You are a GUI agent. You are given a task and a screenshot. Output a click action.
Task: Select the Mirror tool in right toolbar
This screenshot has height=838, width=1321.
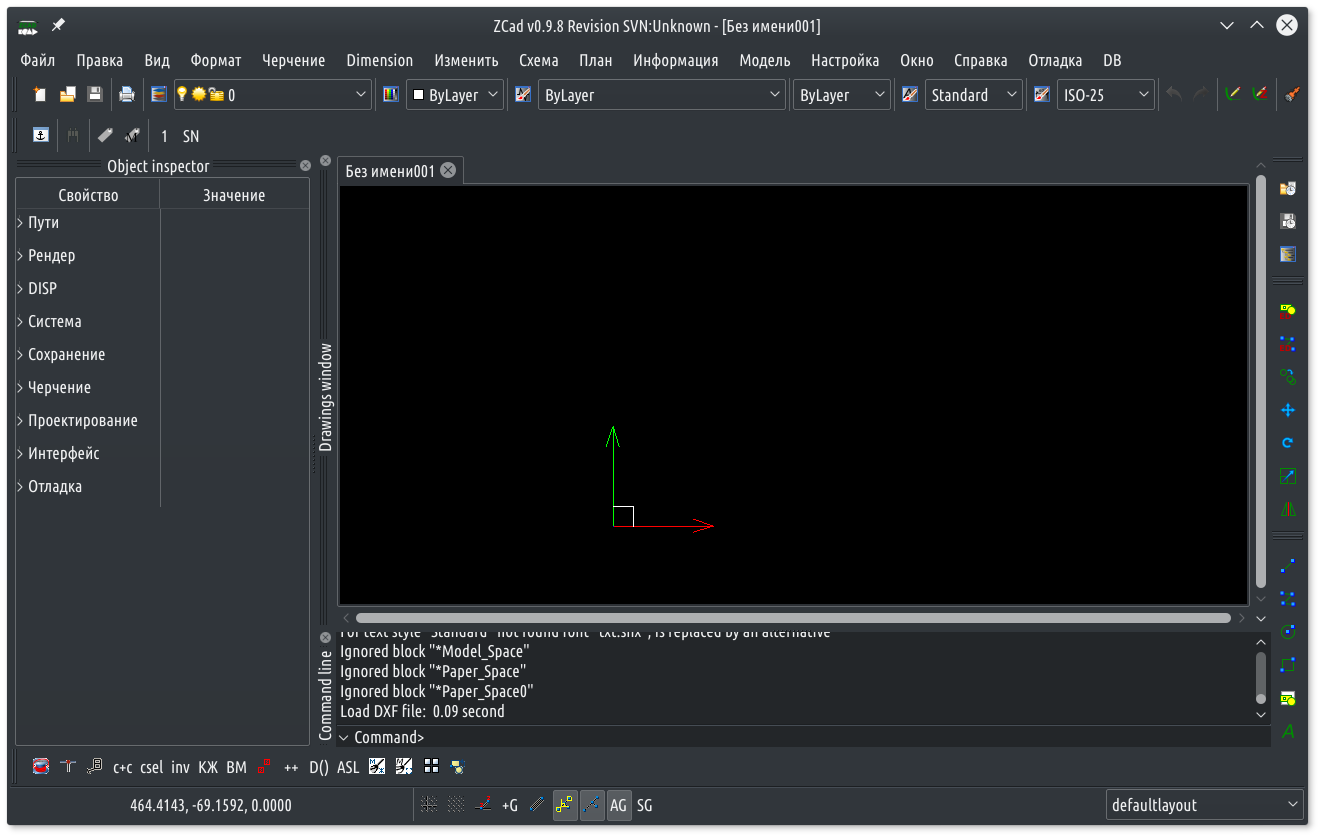(x=1288, y=509)
